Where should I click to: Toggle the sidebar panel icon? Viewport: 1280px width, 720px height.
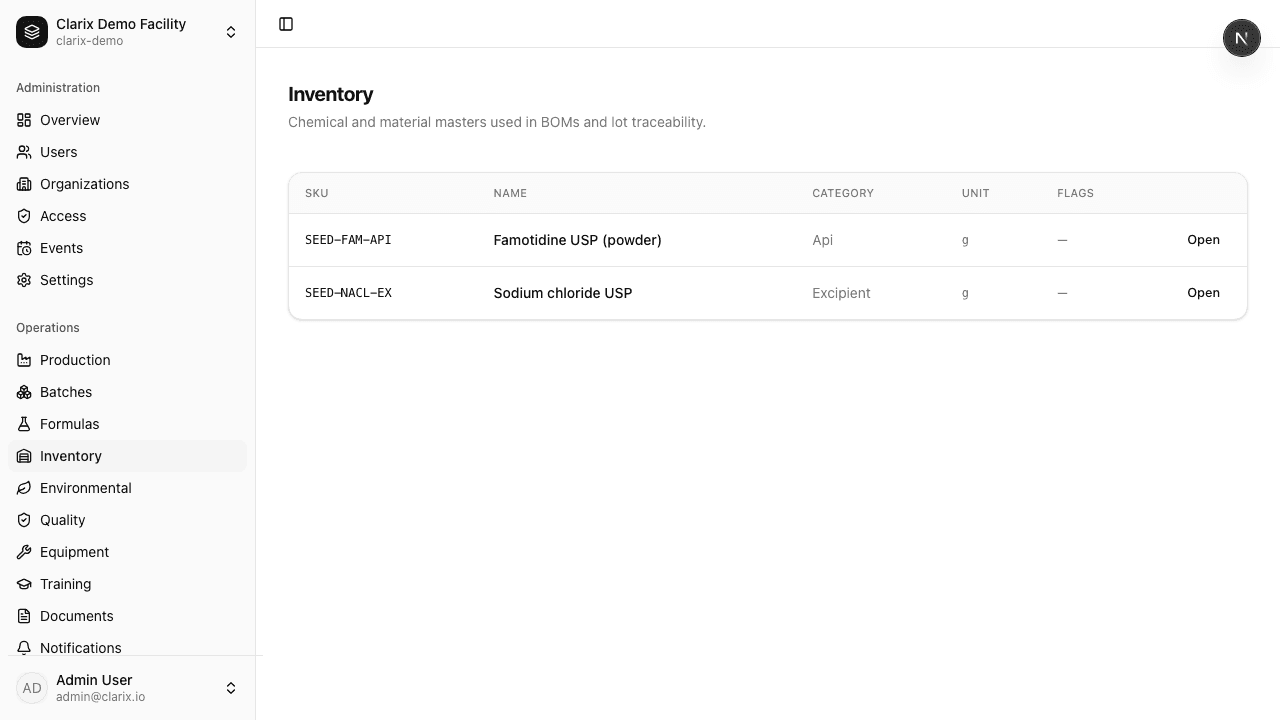[x=286, y=24]
